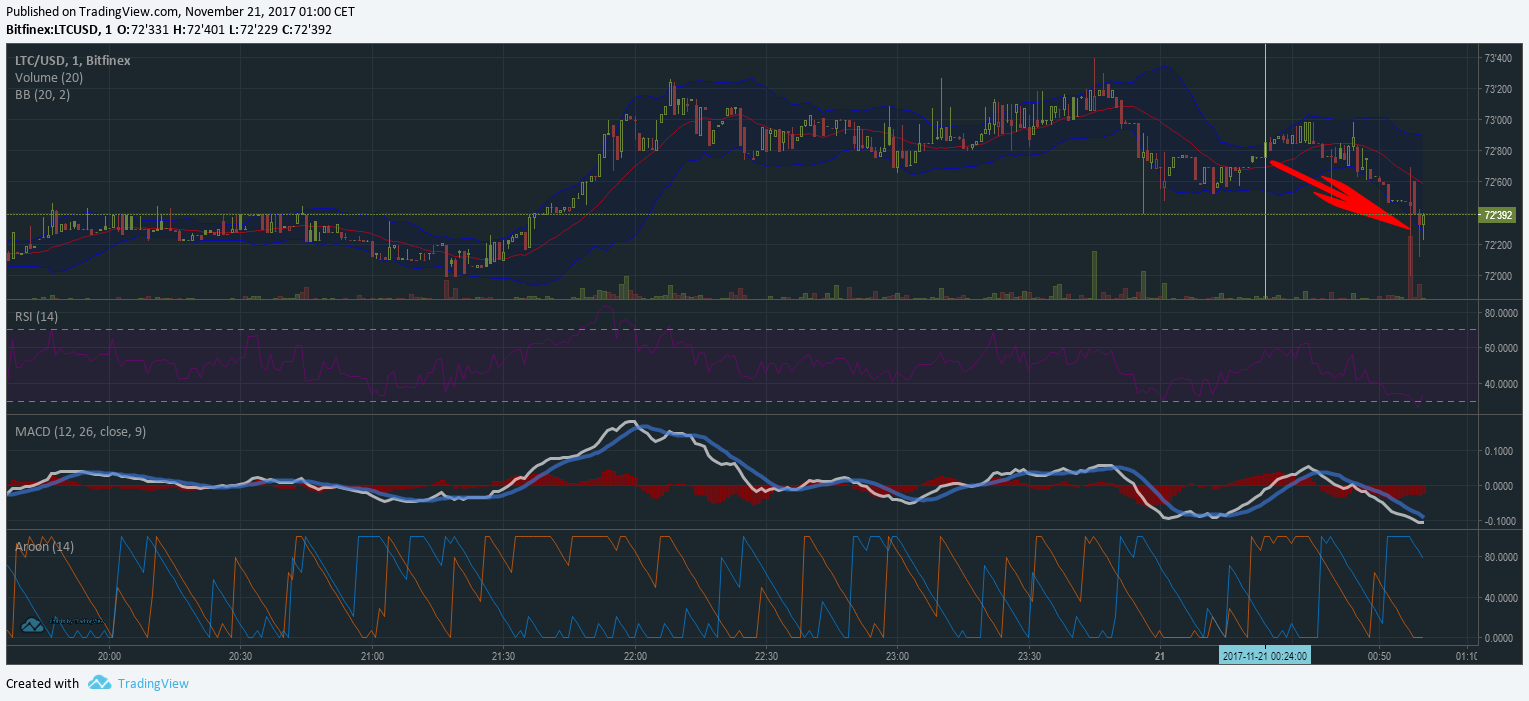The height and width of the screenshot is (701, 1529).
Task: Click the 23:00 time axis label
Action: click(x=897, y=657)
